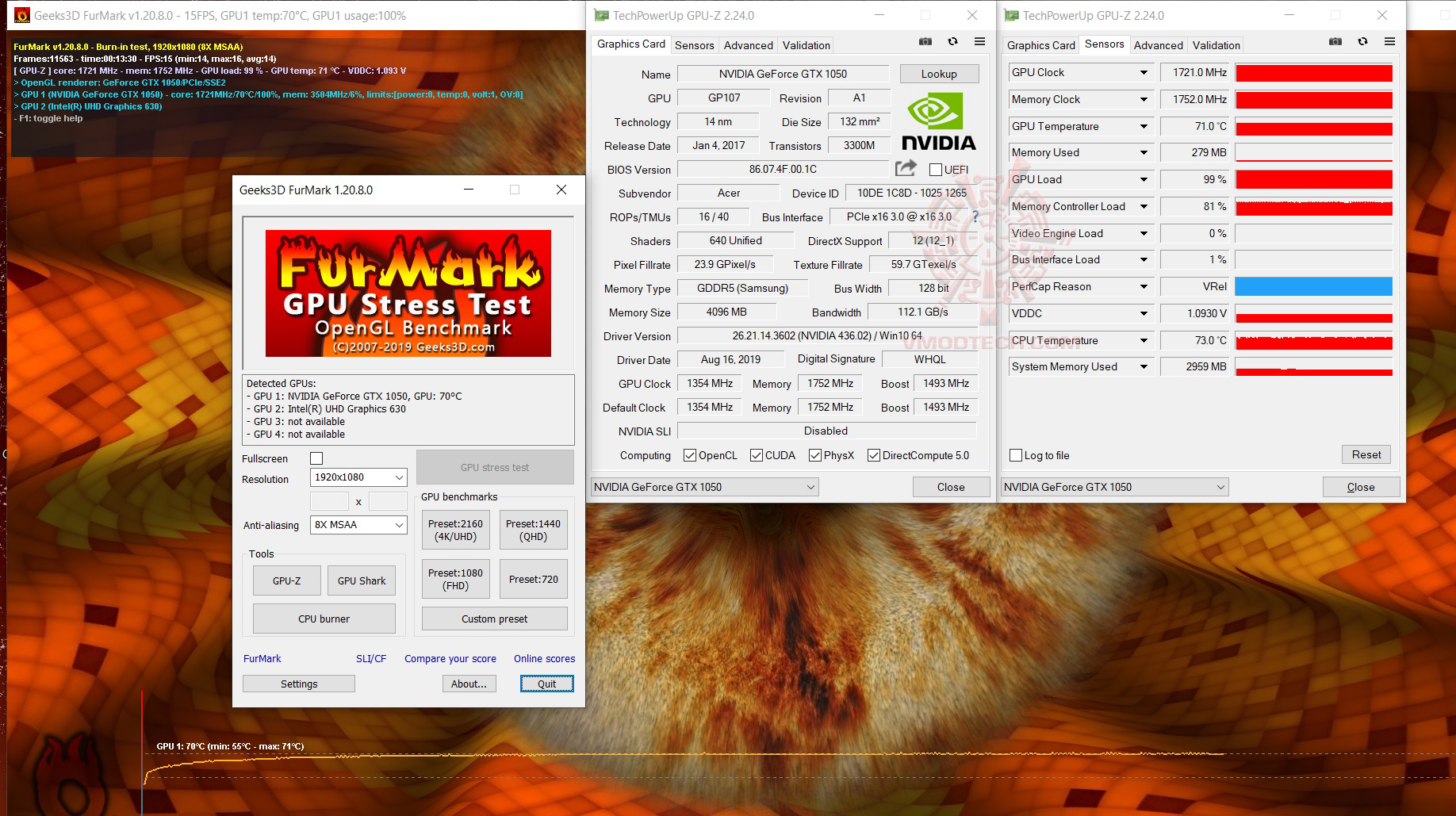The height and width of the screenshot is (816, 1456).
Task: Take screenshot in GPU-Z Sensors window
Action: [1335, 41]
